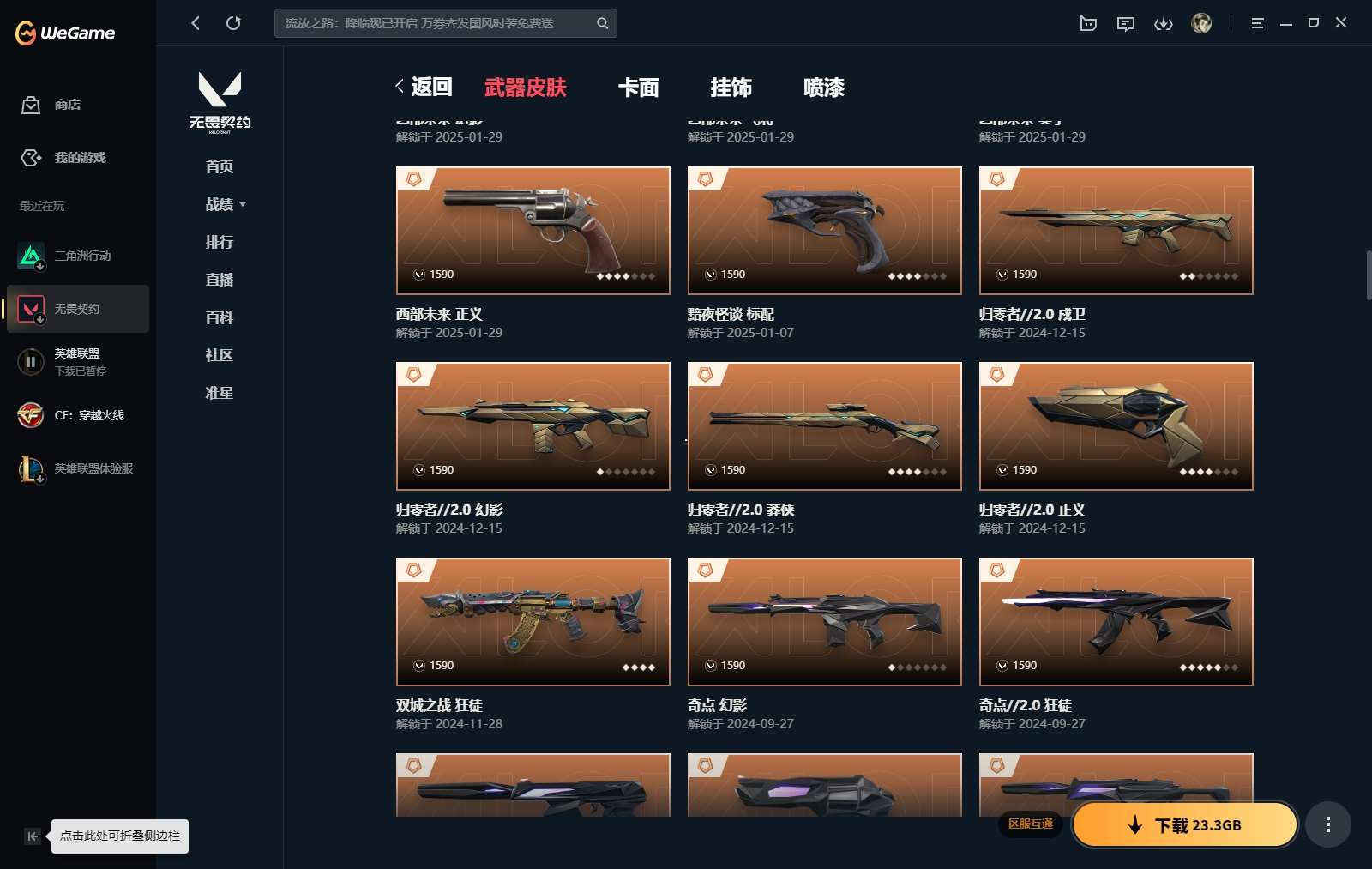The height and width of the screenshot is (869, 1372).
Task: Switch to the 卡面 tab
Action: (639, 87)
